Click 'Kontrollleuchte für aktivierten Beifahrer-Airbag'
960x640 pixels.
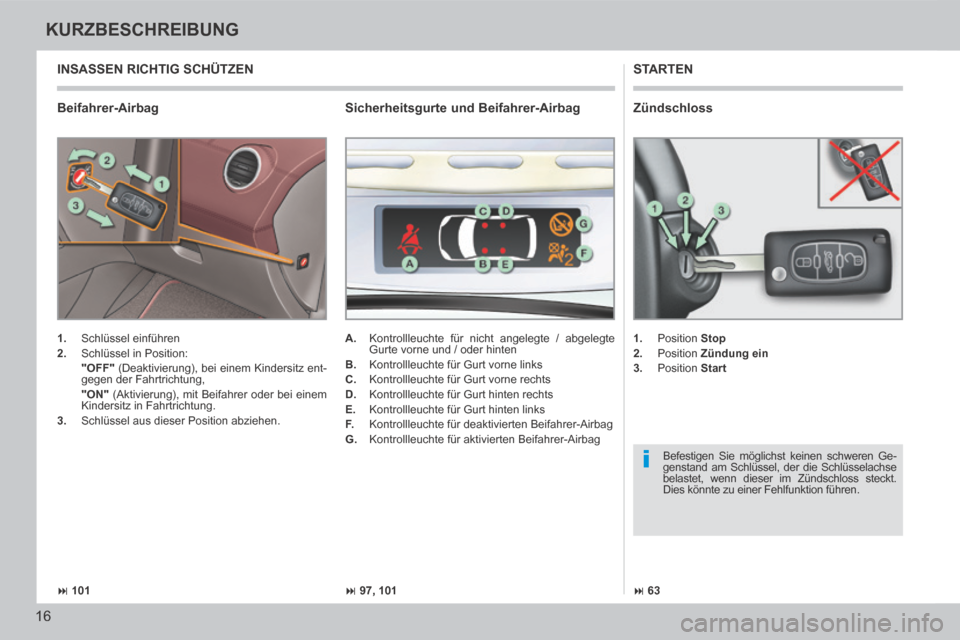pyautogui.click(x=484, y=439)
